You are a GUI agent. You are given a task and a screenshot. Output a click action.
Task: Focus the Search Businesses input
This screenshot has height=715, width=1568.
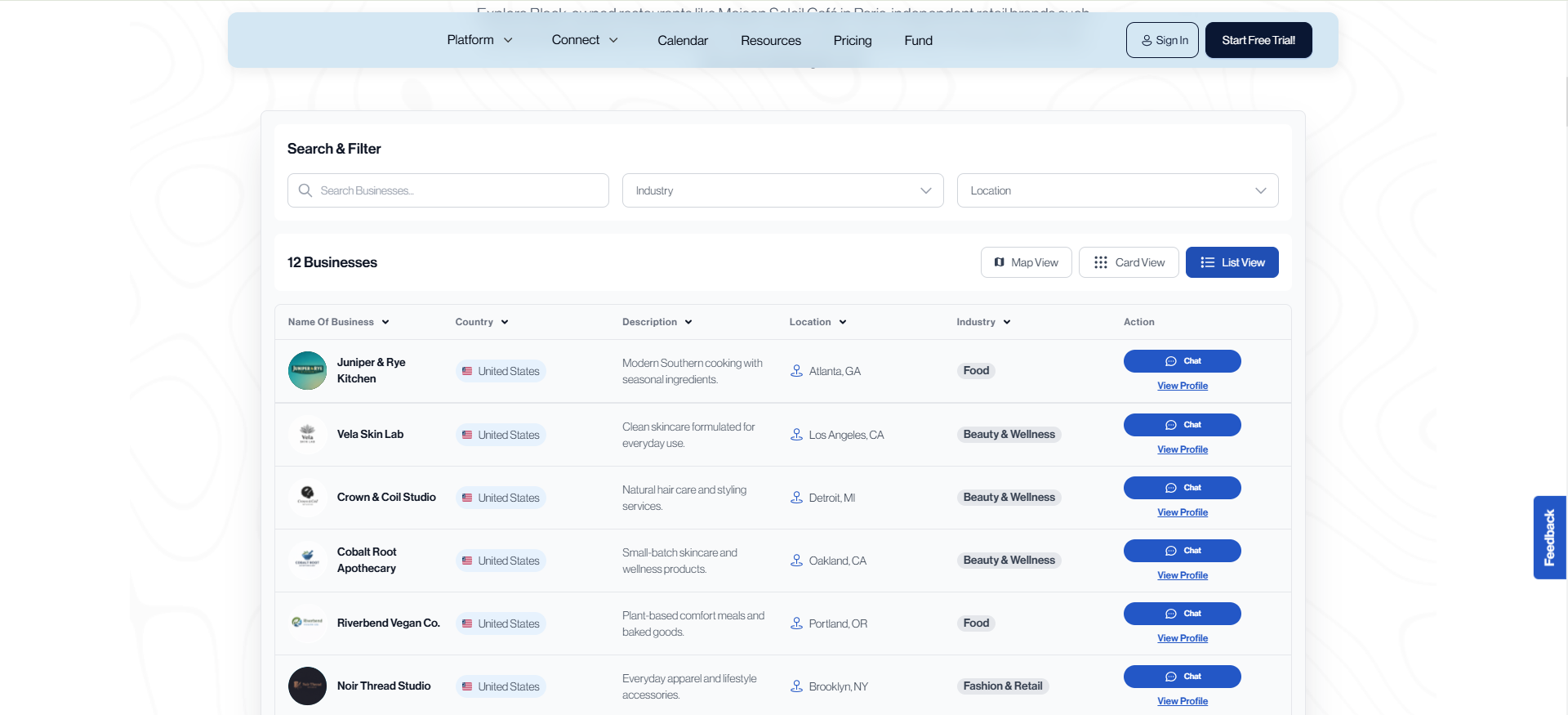coord(448,190)
